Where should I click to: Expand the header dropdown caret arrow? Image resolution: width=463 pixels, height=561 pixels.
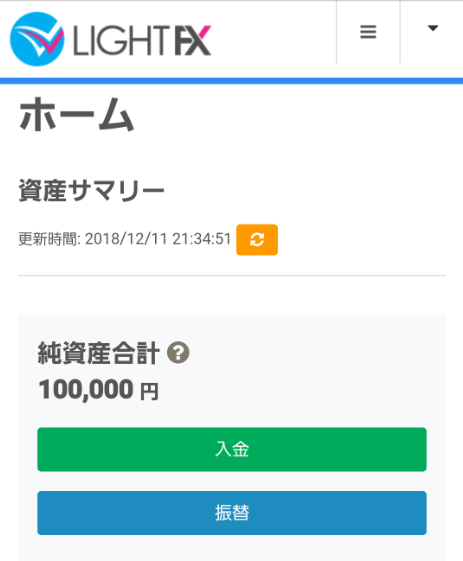[433, 28]
